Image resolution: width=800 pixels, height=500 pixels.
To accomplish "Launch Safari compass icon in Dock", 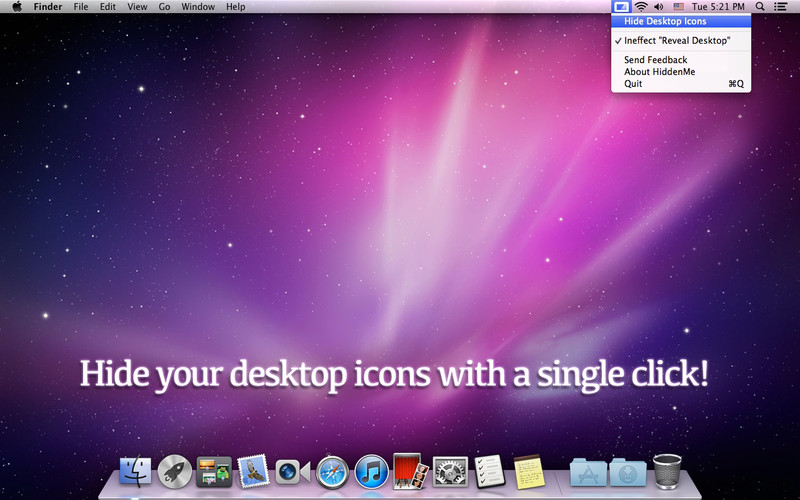I will tap(332, 472).
